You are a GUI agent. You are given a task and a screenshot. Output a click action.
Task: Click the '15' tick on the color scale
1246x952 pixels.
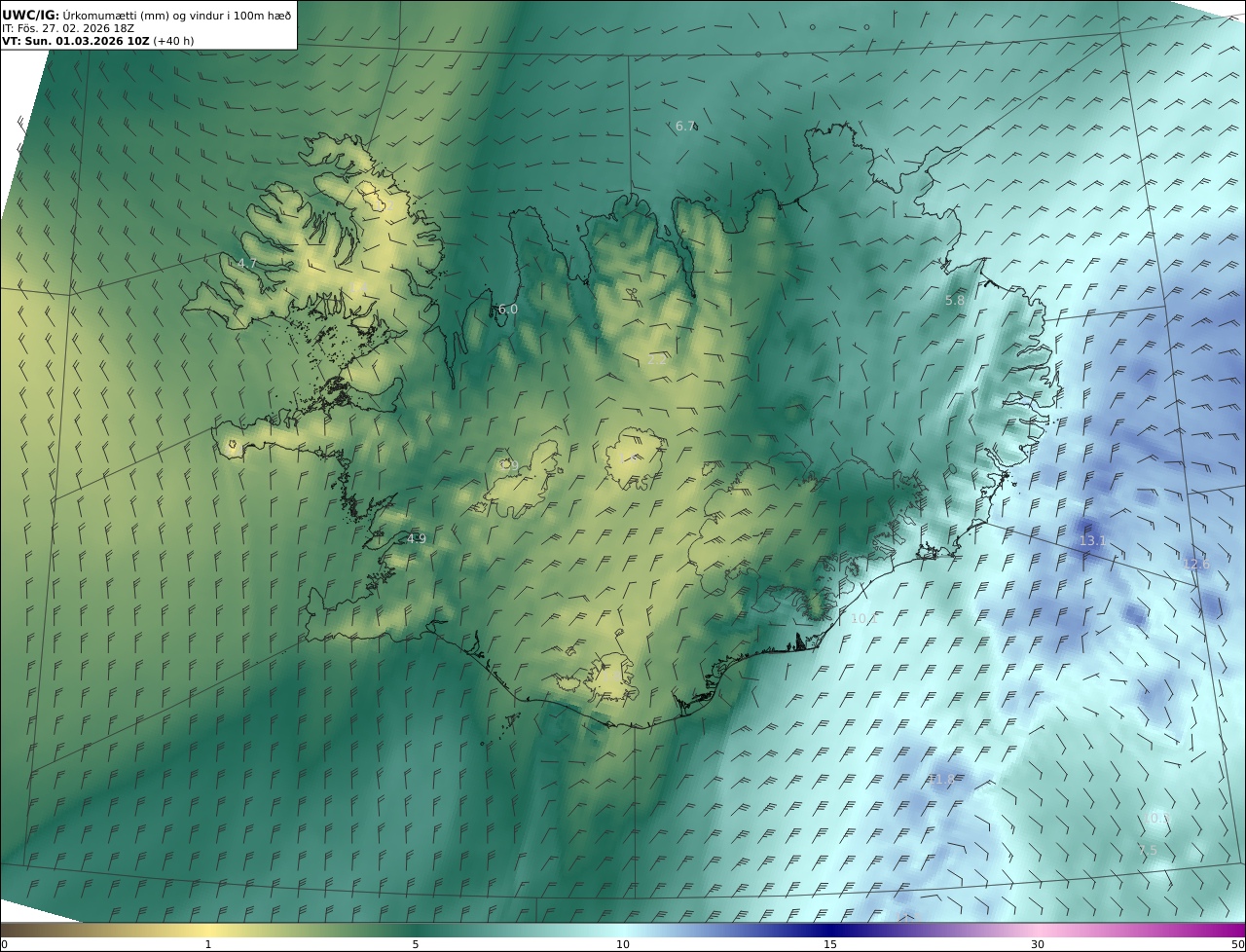pos(830,944)
